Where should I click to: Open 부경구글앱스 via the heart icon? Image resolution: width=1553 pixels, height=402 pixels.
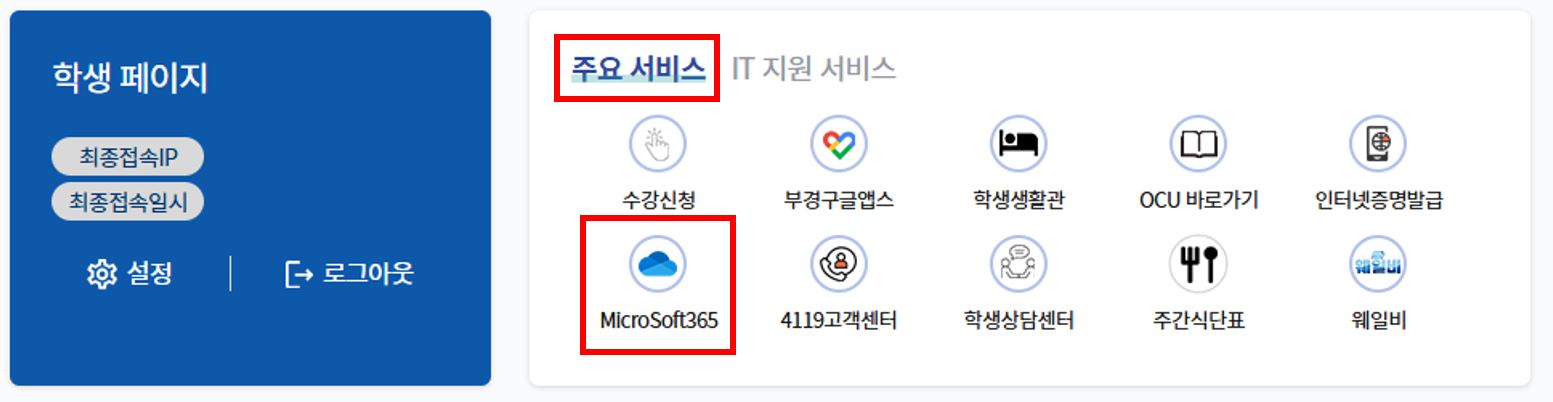[x=838, y=145]
